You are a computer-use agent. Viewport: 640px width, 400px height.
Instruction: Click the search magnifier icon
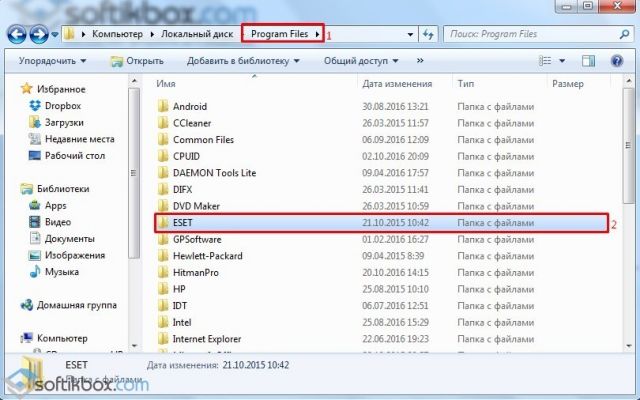coord(624,34)
